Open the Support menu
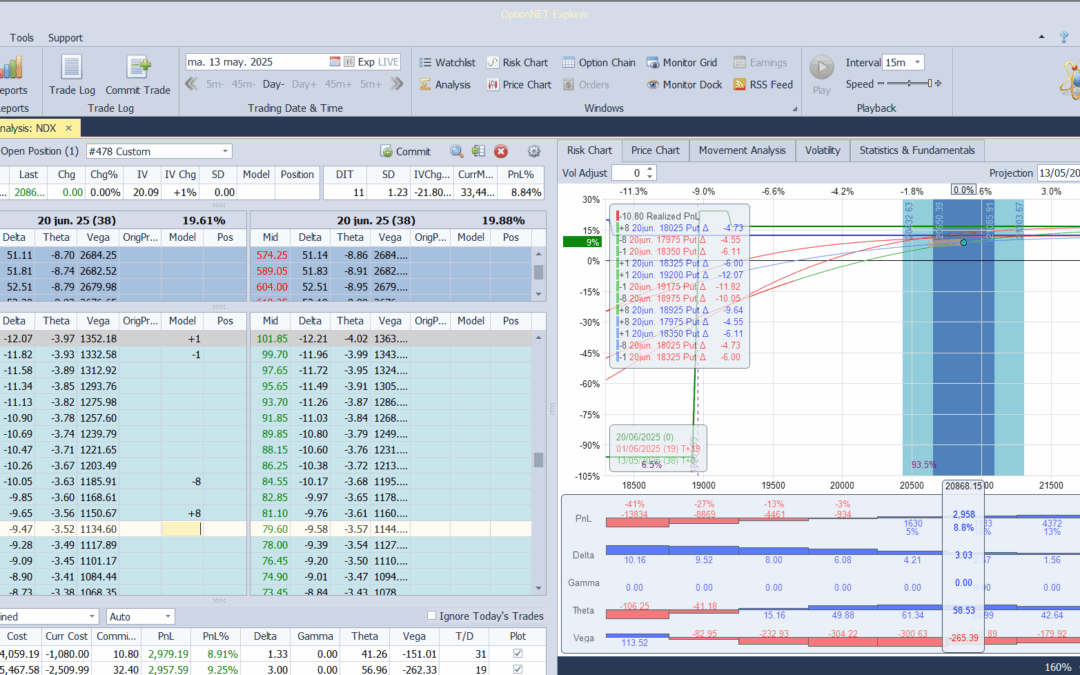Viewport: 1080px width, 675px height. (x=65, y=38)
